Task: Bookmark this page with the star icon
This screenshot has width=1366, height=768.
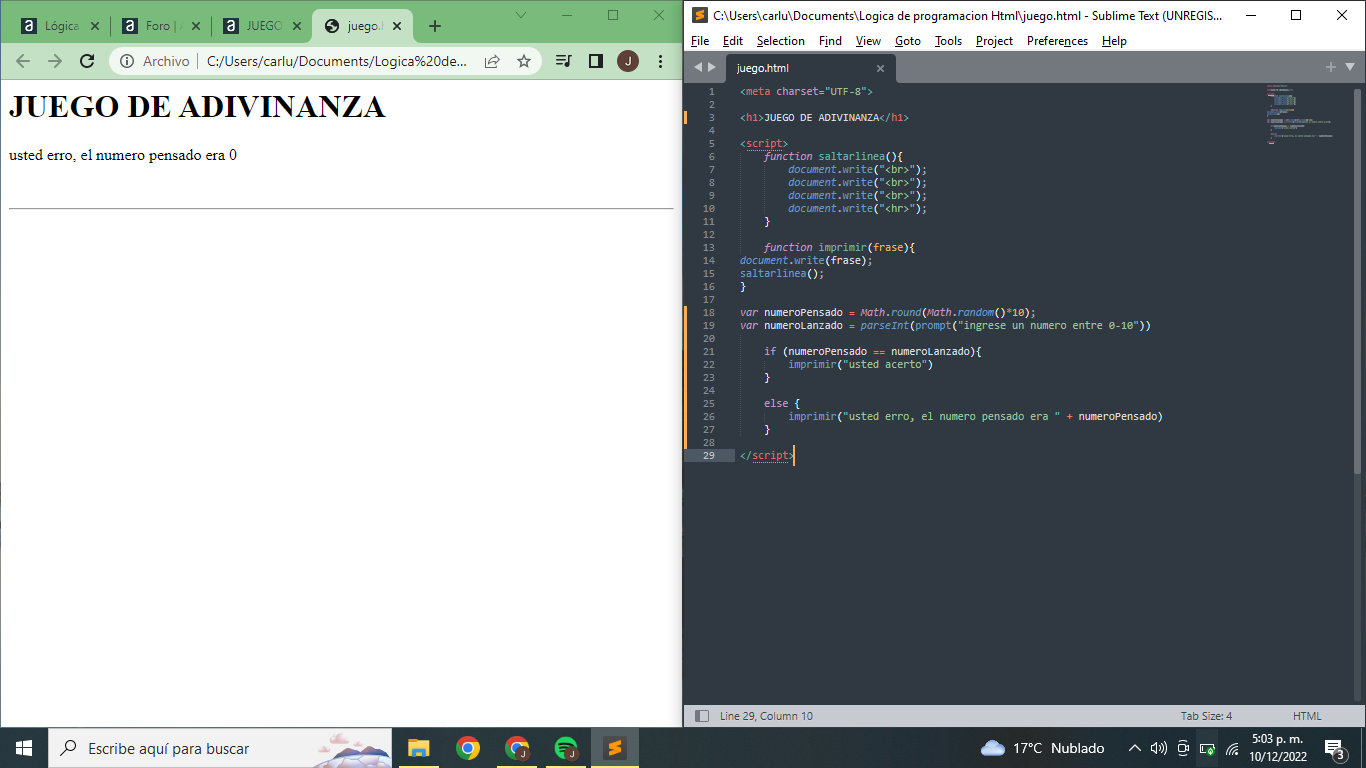Action: pyautogui.click(x=524, y=61)
